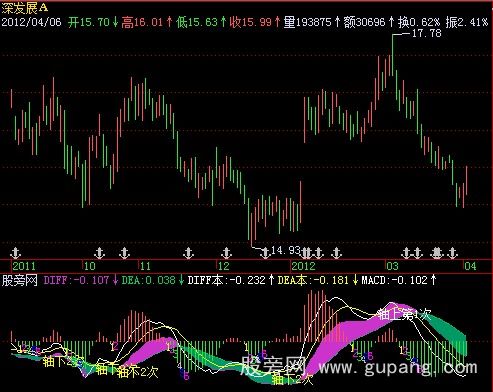Click the down arrow beside open price 开15.70

pos(115,22)
